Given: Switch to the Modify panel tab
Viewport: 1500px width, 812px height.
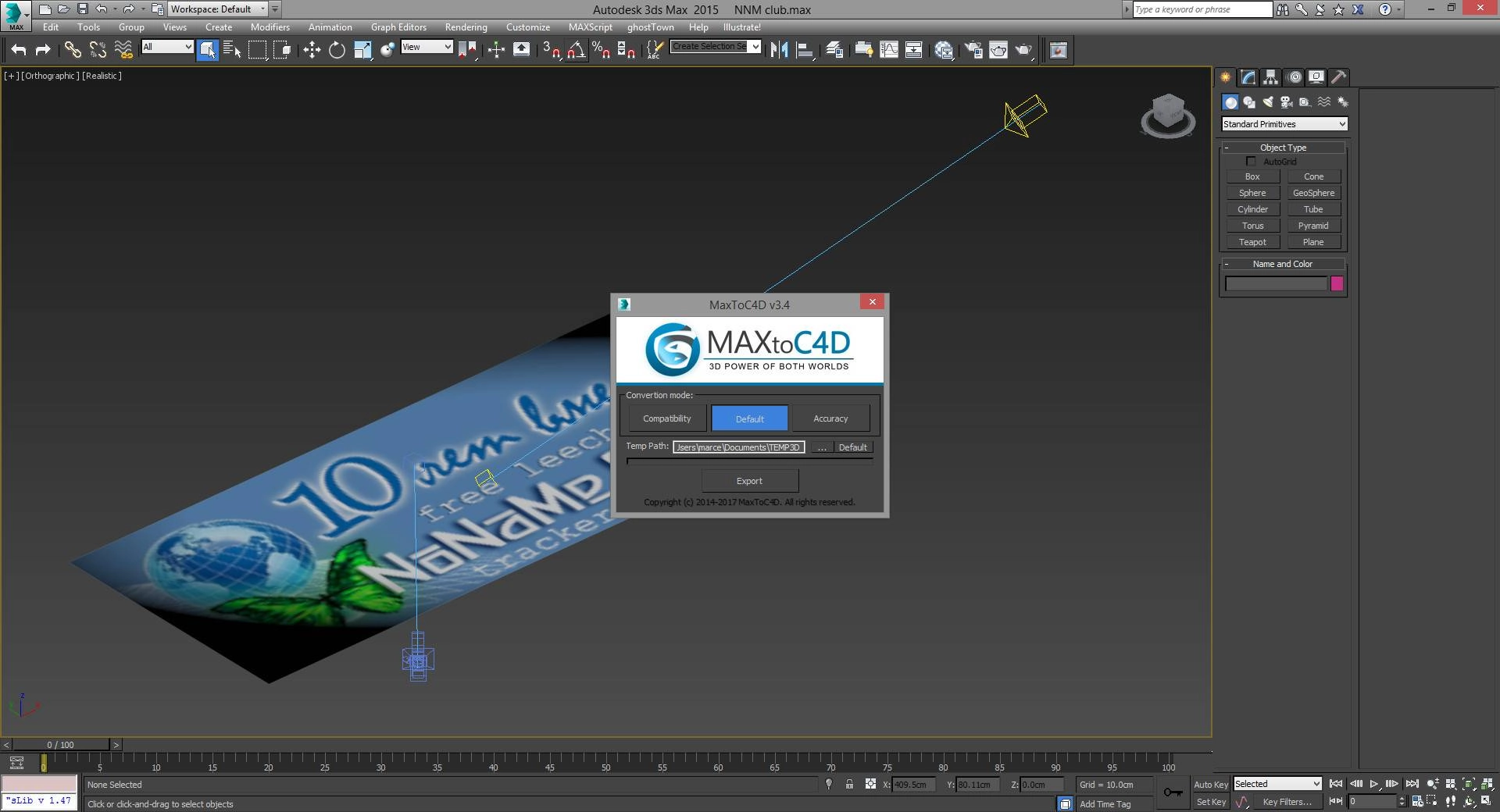Looking at the screenshot, I should tap(1248, 77).
